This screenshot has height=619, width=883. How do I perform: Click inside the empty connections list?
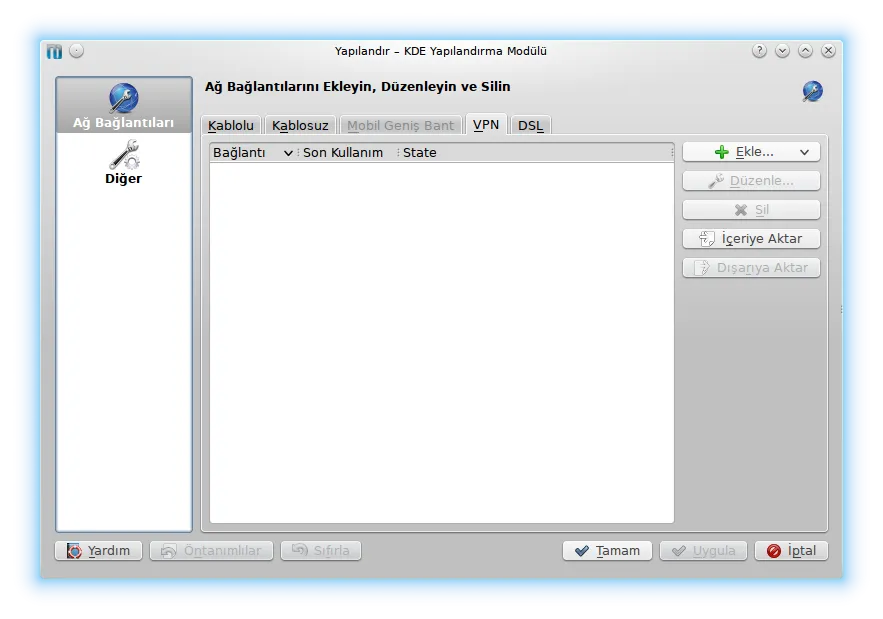pos(441,340)
